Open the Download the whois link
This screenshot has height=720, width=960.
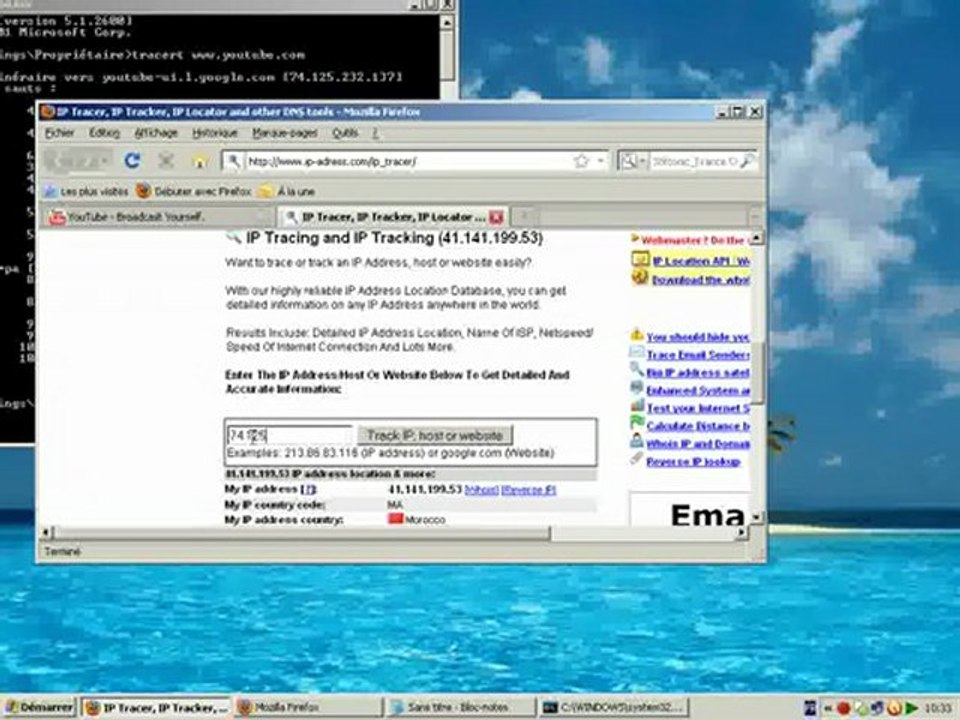point(700,280)
